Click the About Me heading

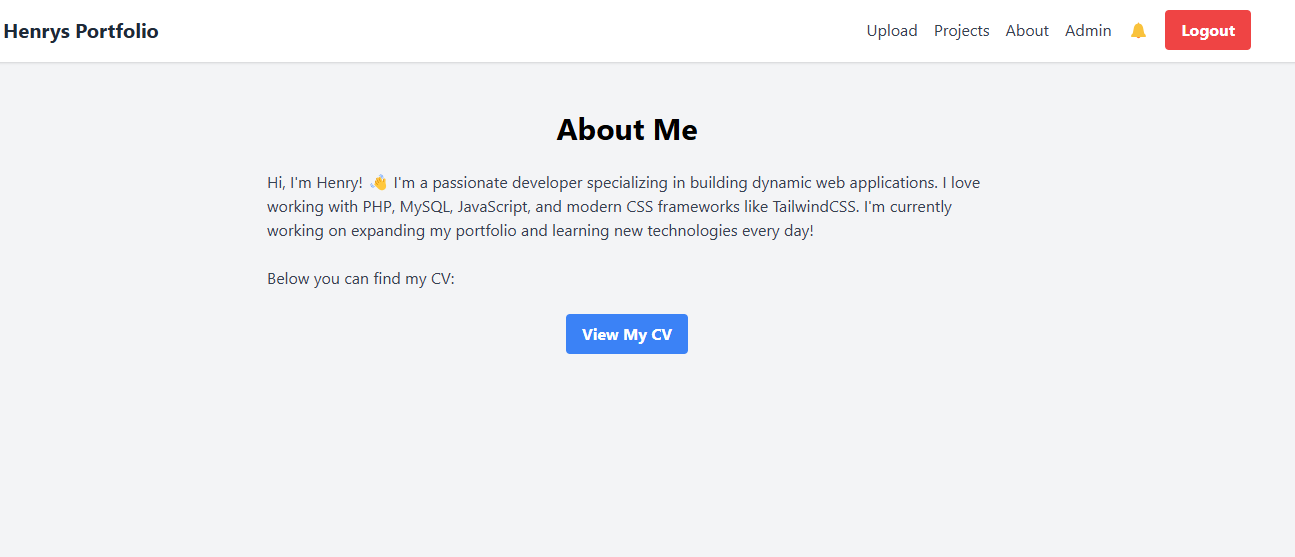tap(626, 130)
